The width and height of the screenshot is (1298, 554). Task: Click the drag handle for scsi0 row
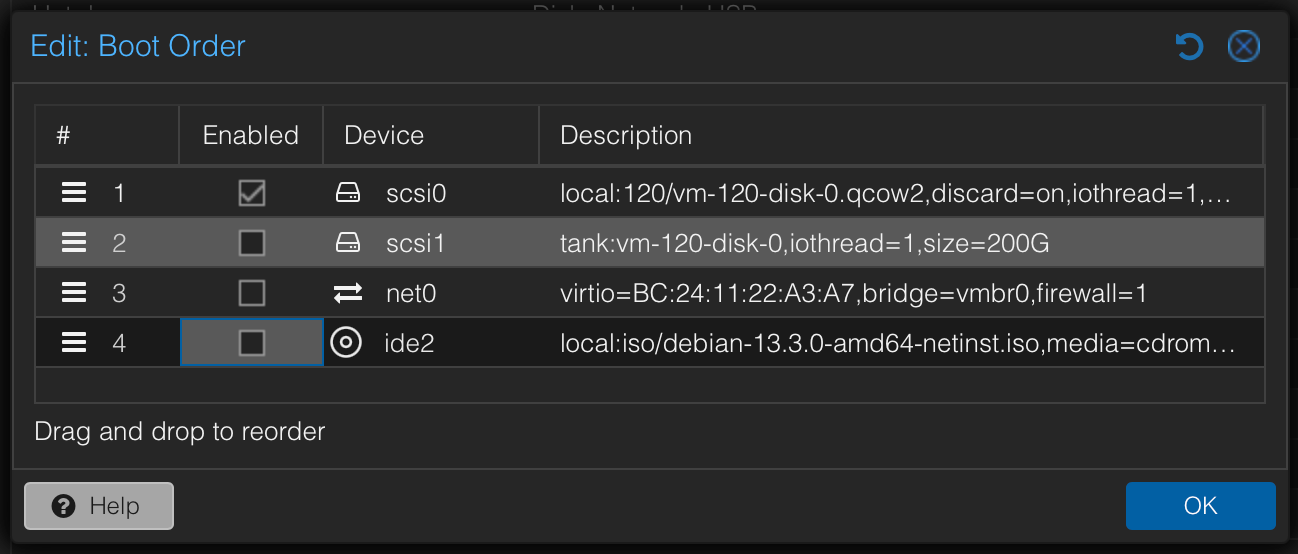coord(74,193)
